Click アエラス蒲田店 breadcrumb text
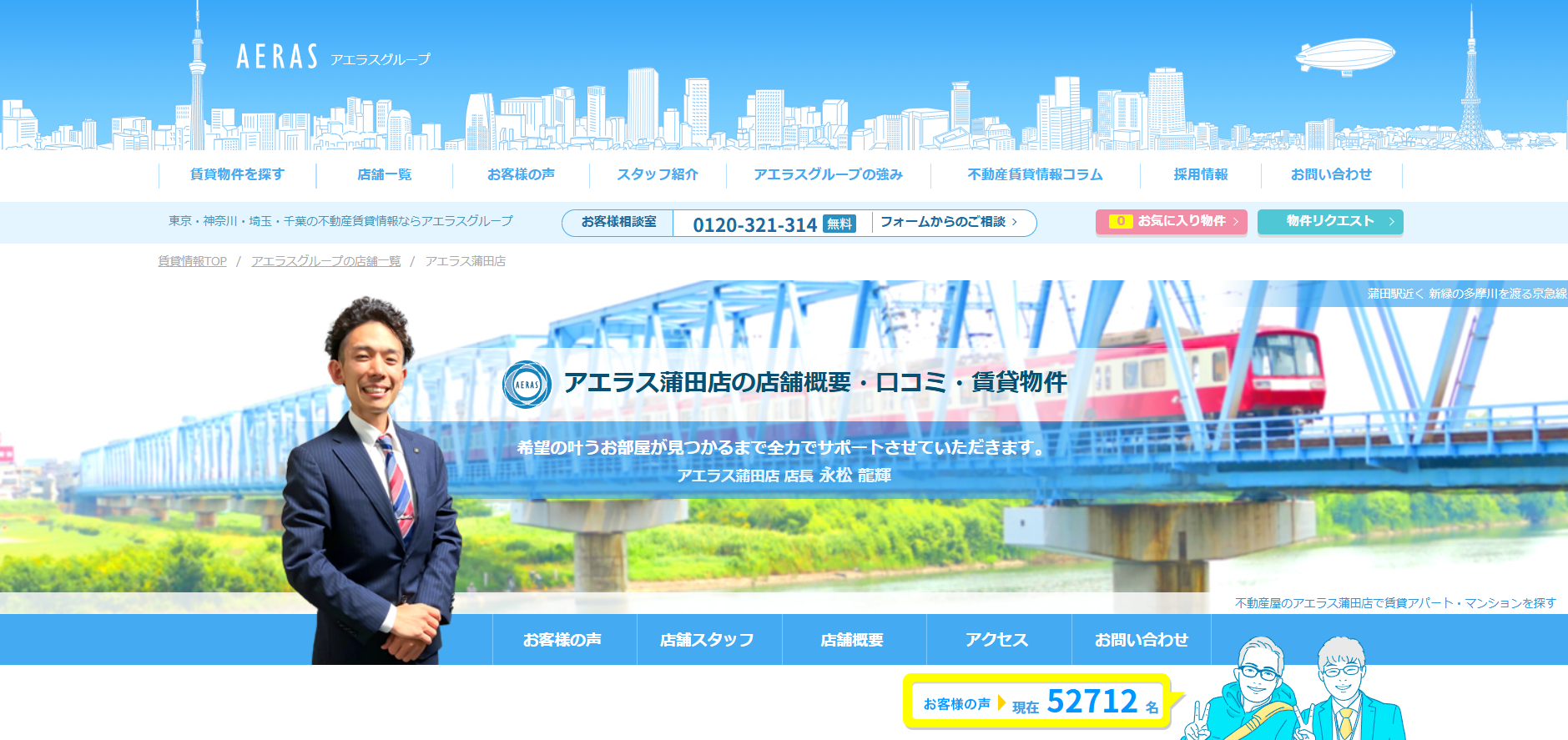The height and width of the screenshot is (740, 1568). (466, 261)
